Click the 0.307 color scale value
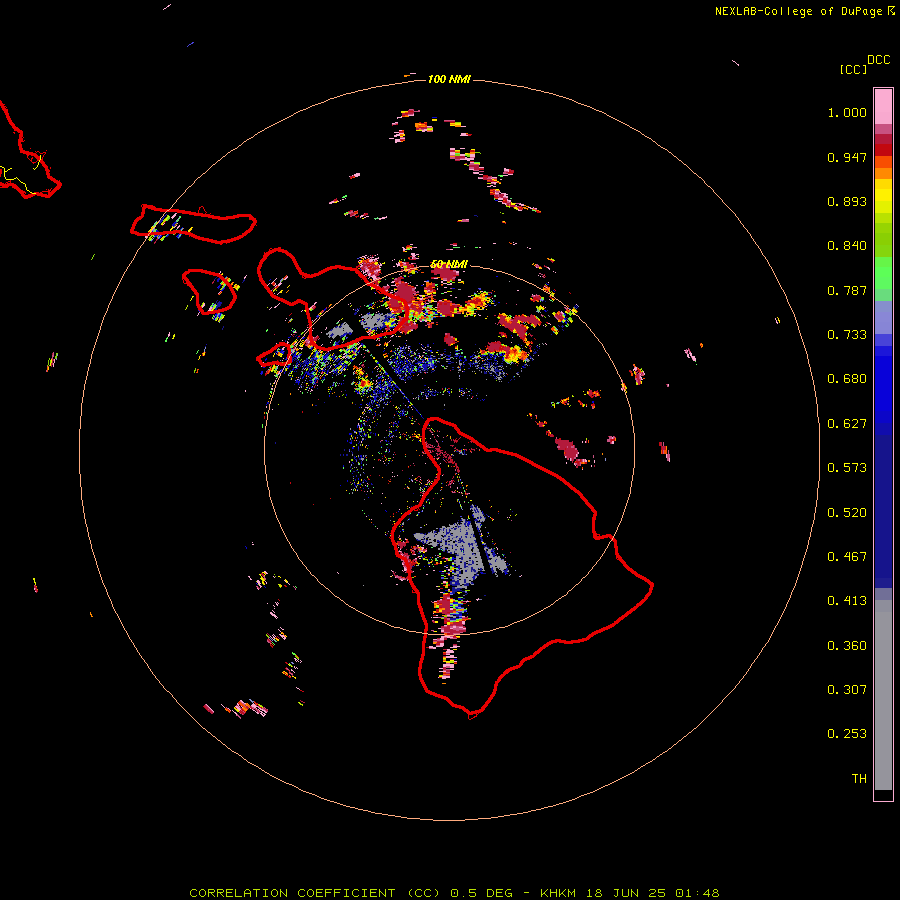900x900 pixels. (x=847, y=690)
